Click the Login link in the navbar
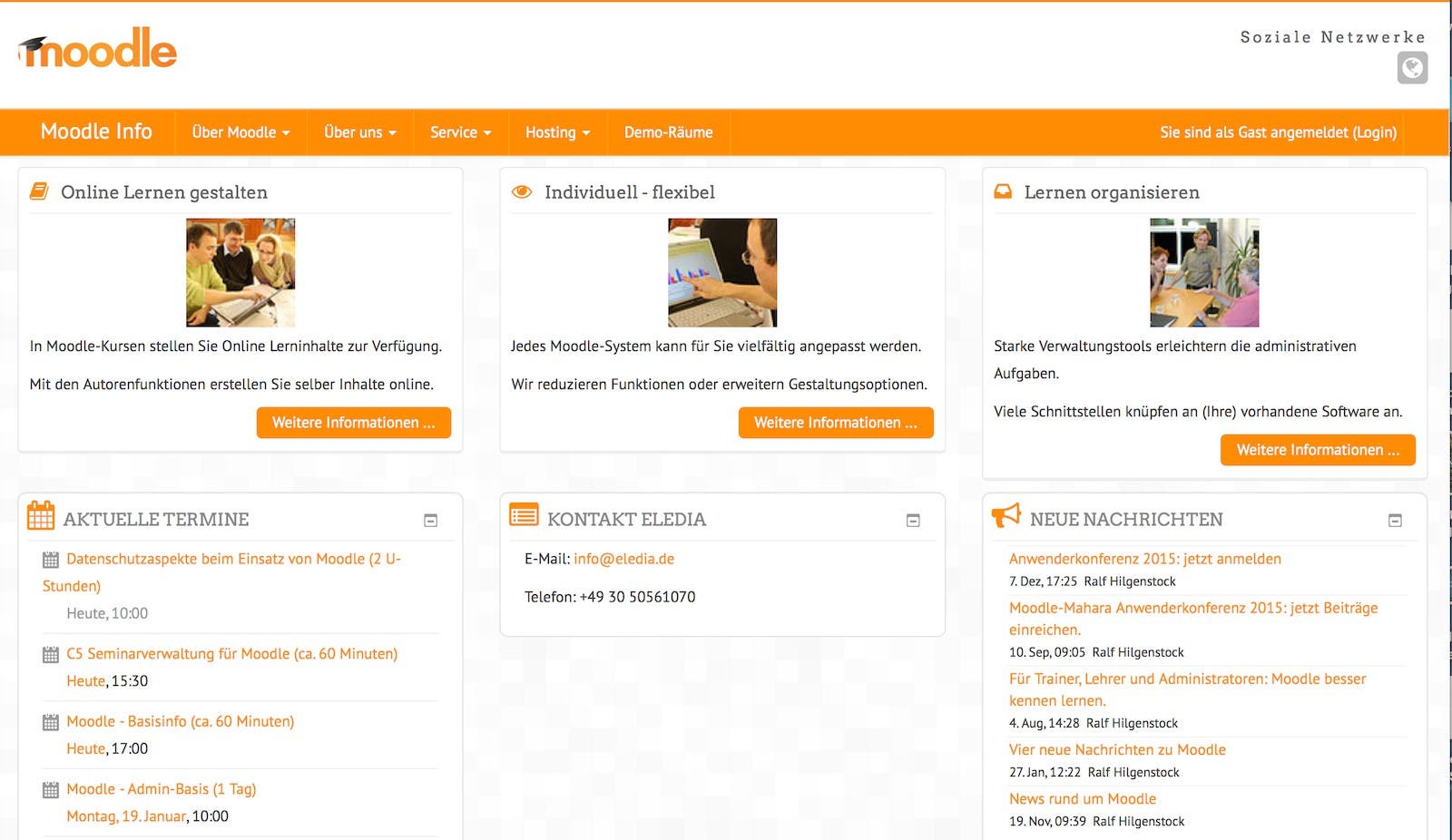The image size is (1452, 840). coord(1375,132)
